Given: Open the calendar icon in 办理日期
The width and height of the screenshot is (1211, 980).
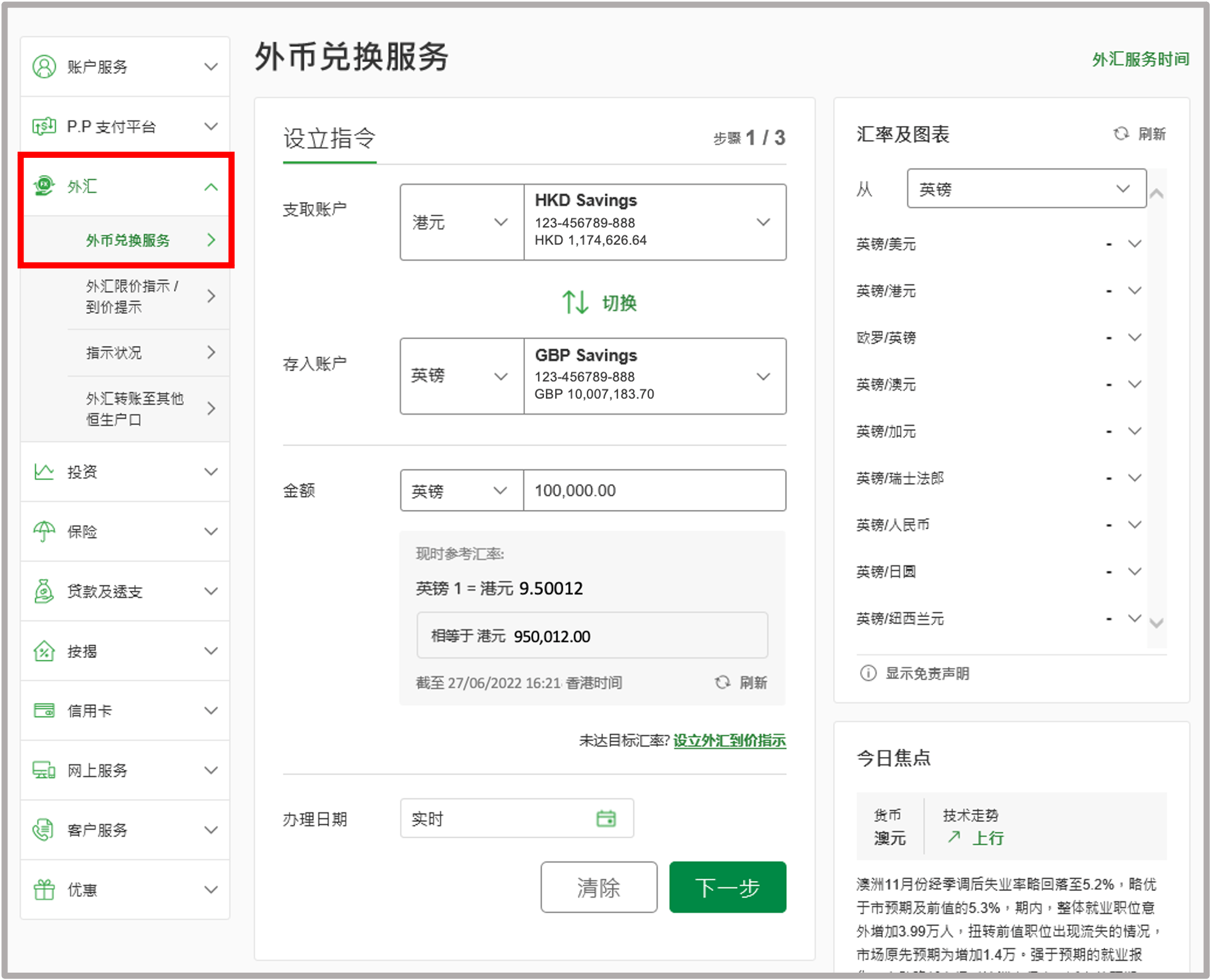Looking at the screenshot, I should [606, 818].
